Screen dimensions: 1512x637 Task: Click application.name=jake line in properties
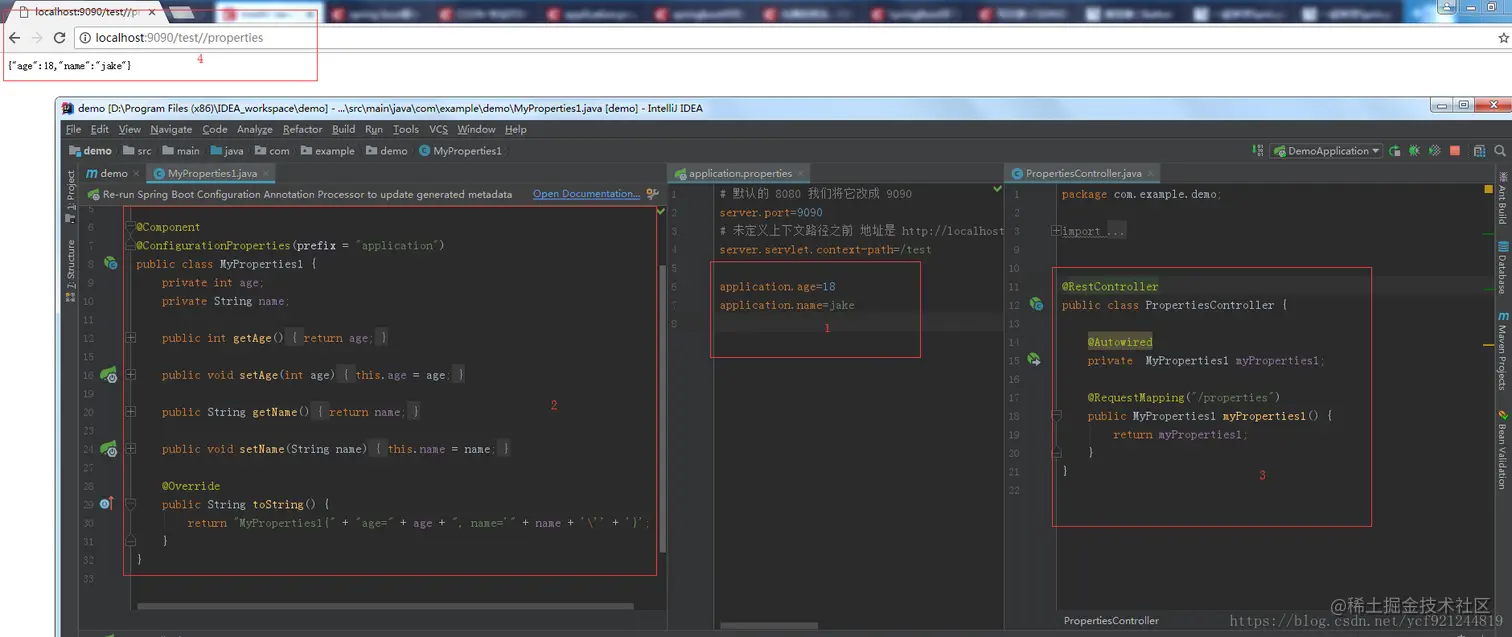787,305
